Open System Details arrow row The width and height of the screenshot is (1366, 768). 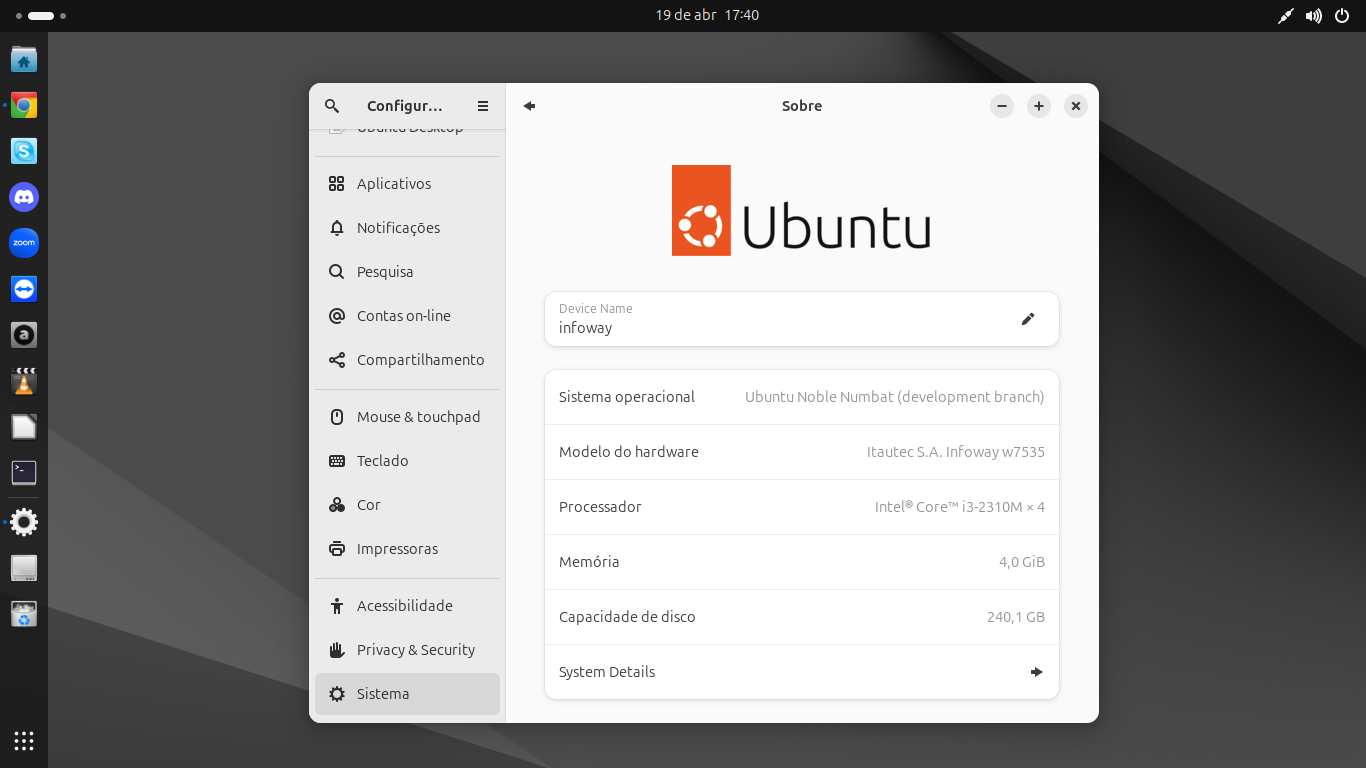click(x=802, y=672)
